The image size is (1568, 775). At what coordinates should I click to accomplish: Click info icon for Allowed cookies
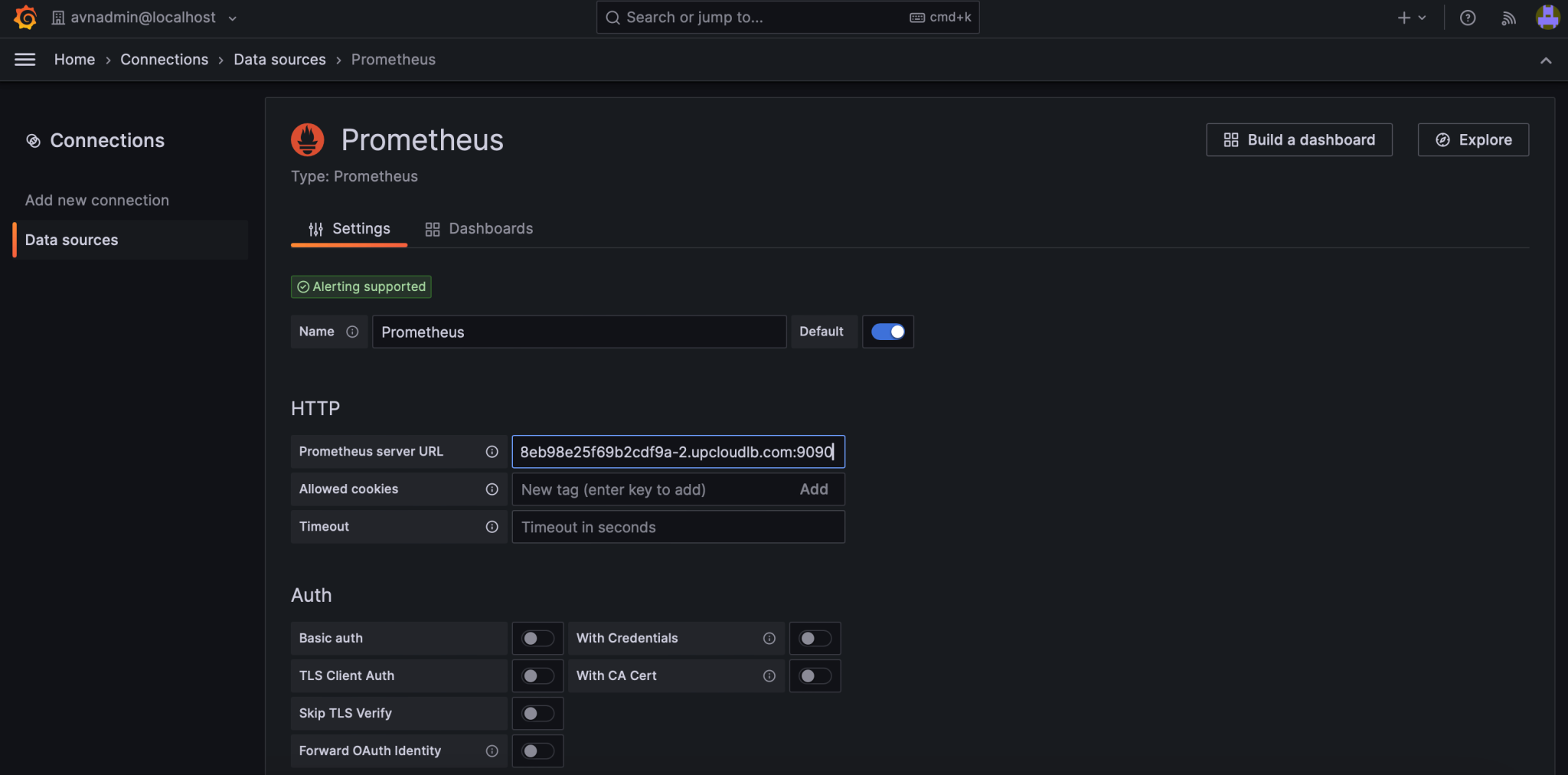point(492,489)
